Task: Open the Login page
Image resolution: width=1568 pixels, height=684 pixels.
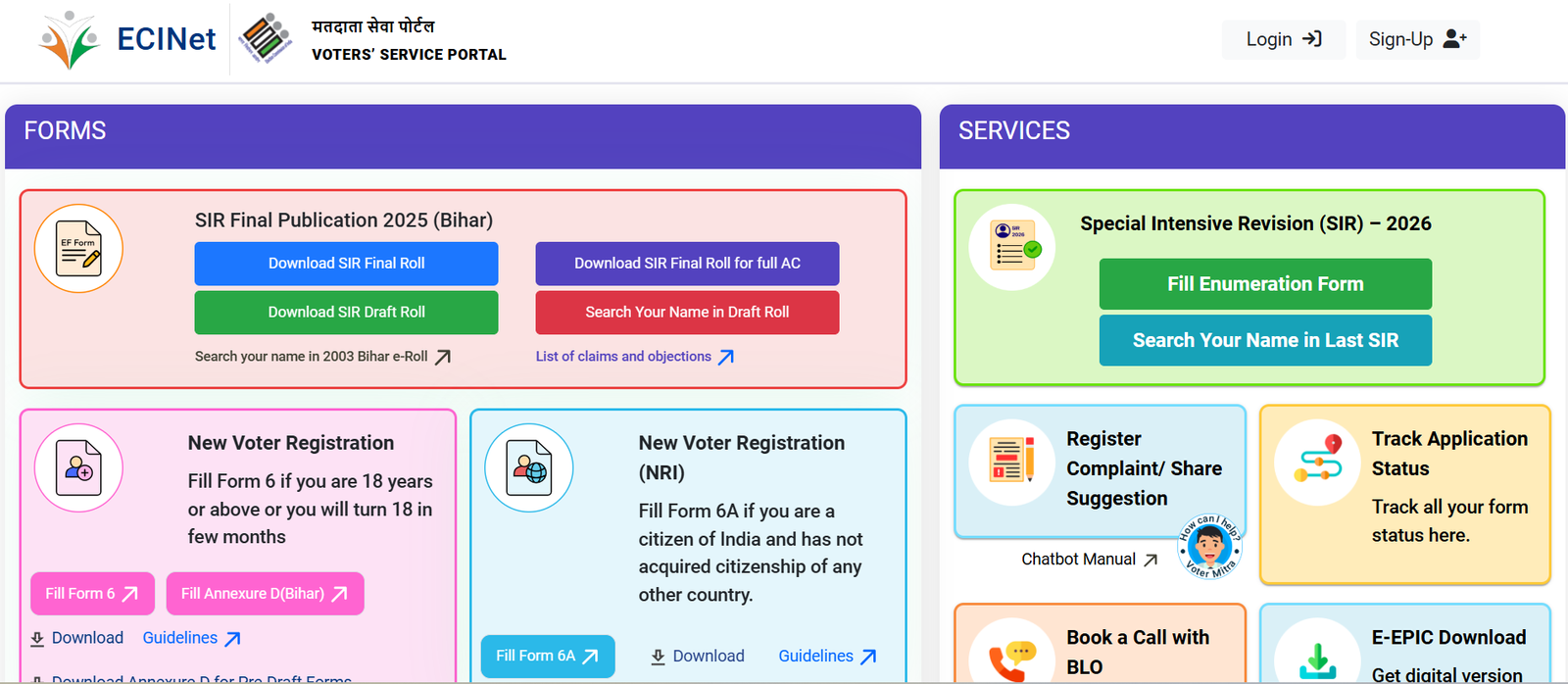Action: pyautogui.click(x=1283, y=39)
